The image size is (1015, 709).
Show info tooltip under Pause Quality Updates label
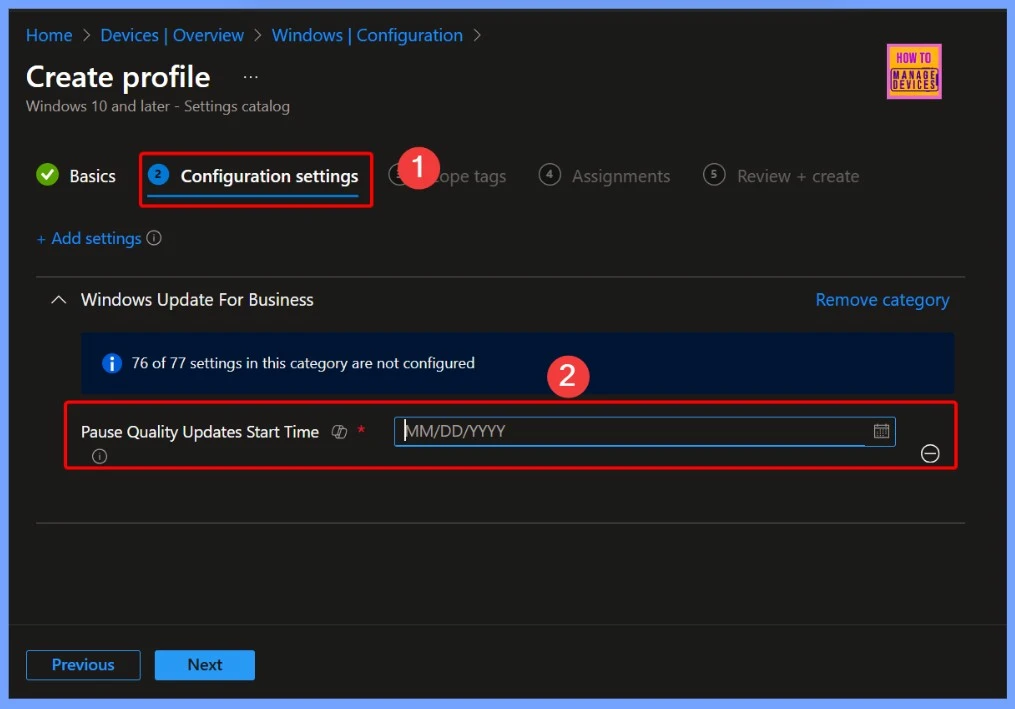[99, 456]
